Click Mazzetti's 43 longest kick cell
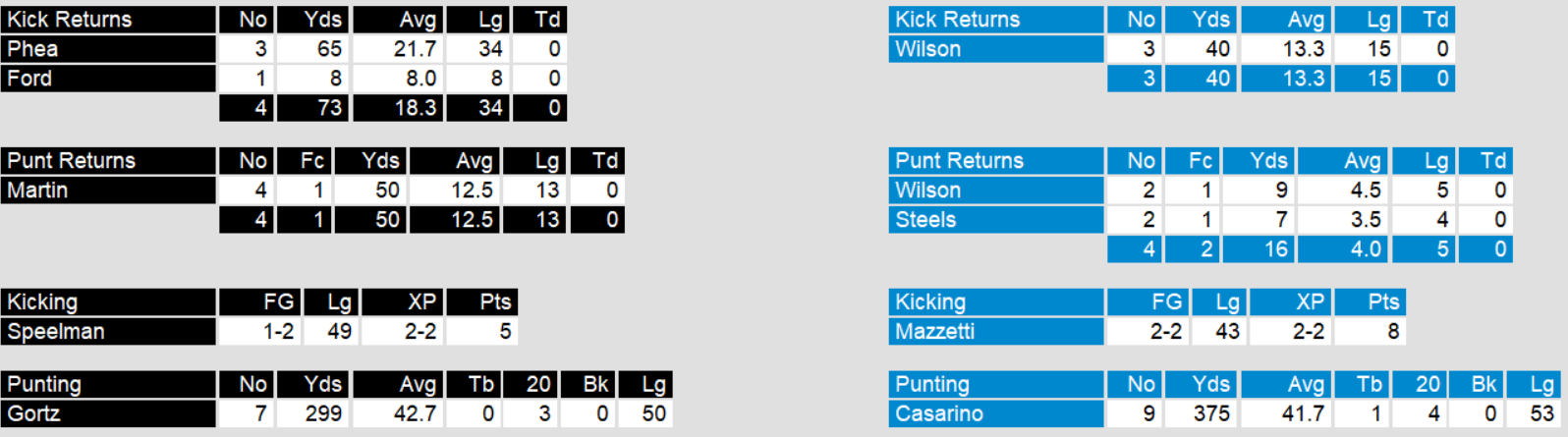The width and height of the screenshot is (1568, 437). pos(1218,332)
